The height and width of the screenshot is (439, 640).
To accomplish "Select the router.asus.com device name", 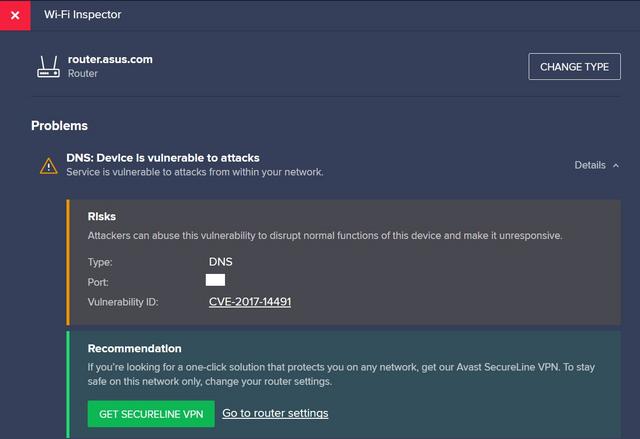I will point(110,60).
